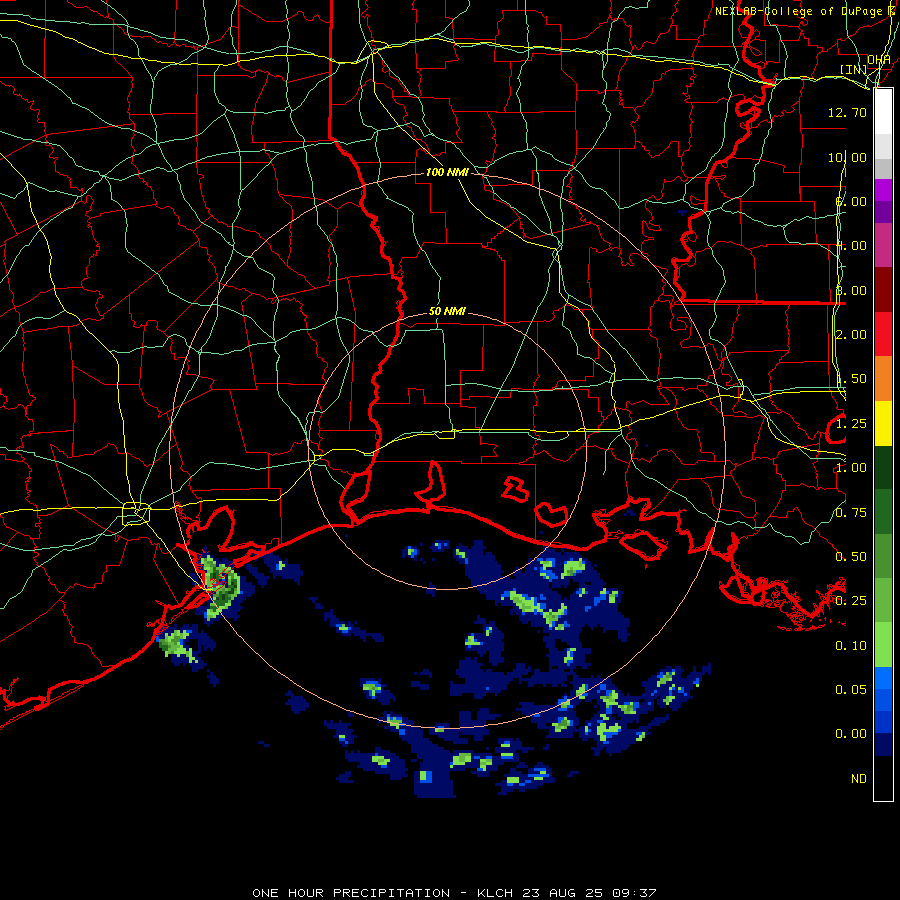The width and height of the screenshot is (900, 900).
Task: Click the 0.05 legend value
Action: 851,689
